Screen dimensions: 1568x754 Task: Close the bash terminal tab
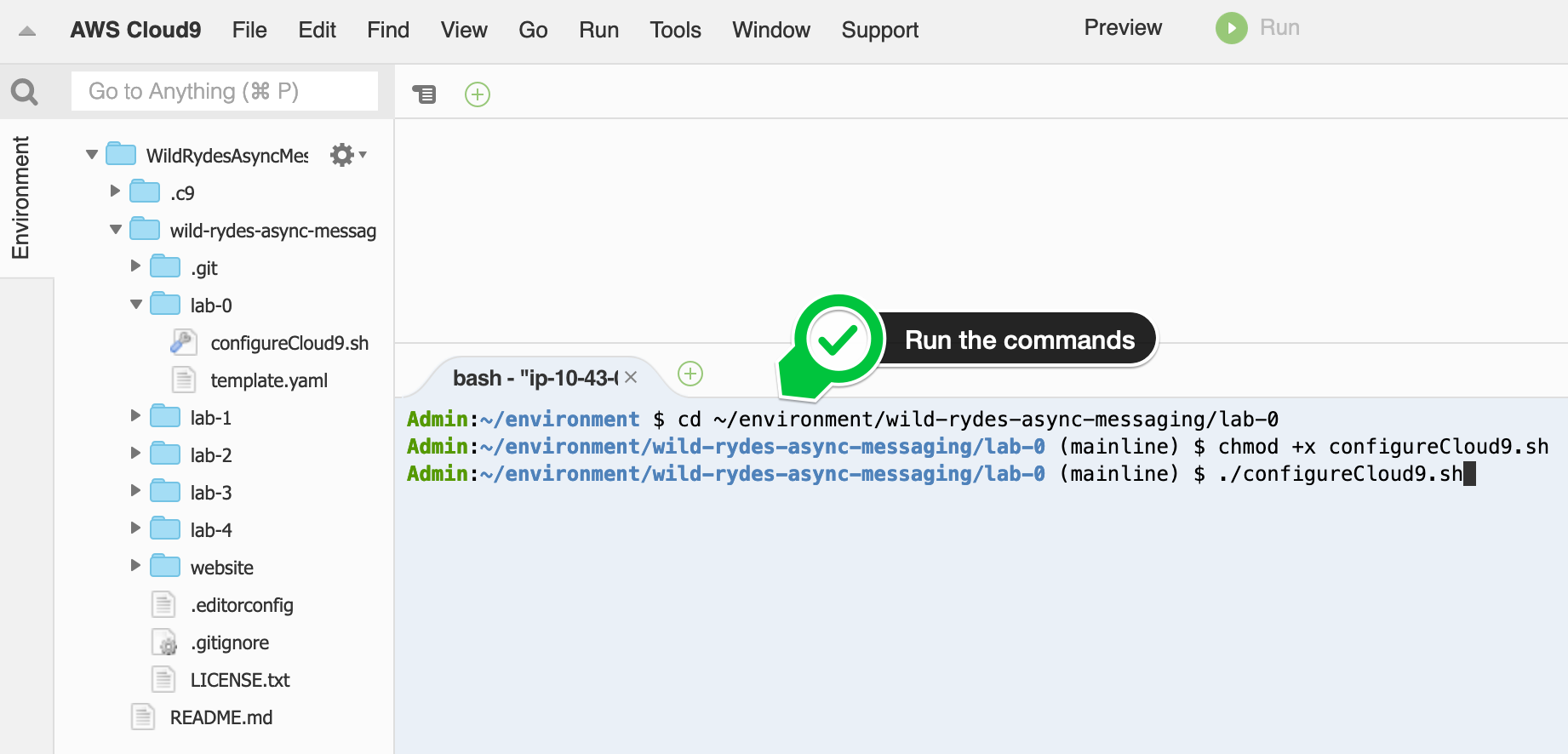pos(631,377)
